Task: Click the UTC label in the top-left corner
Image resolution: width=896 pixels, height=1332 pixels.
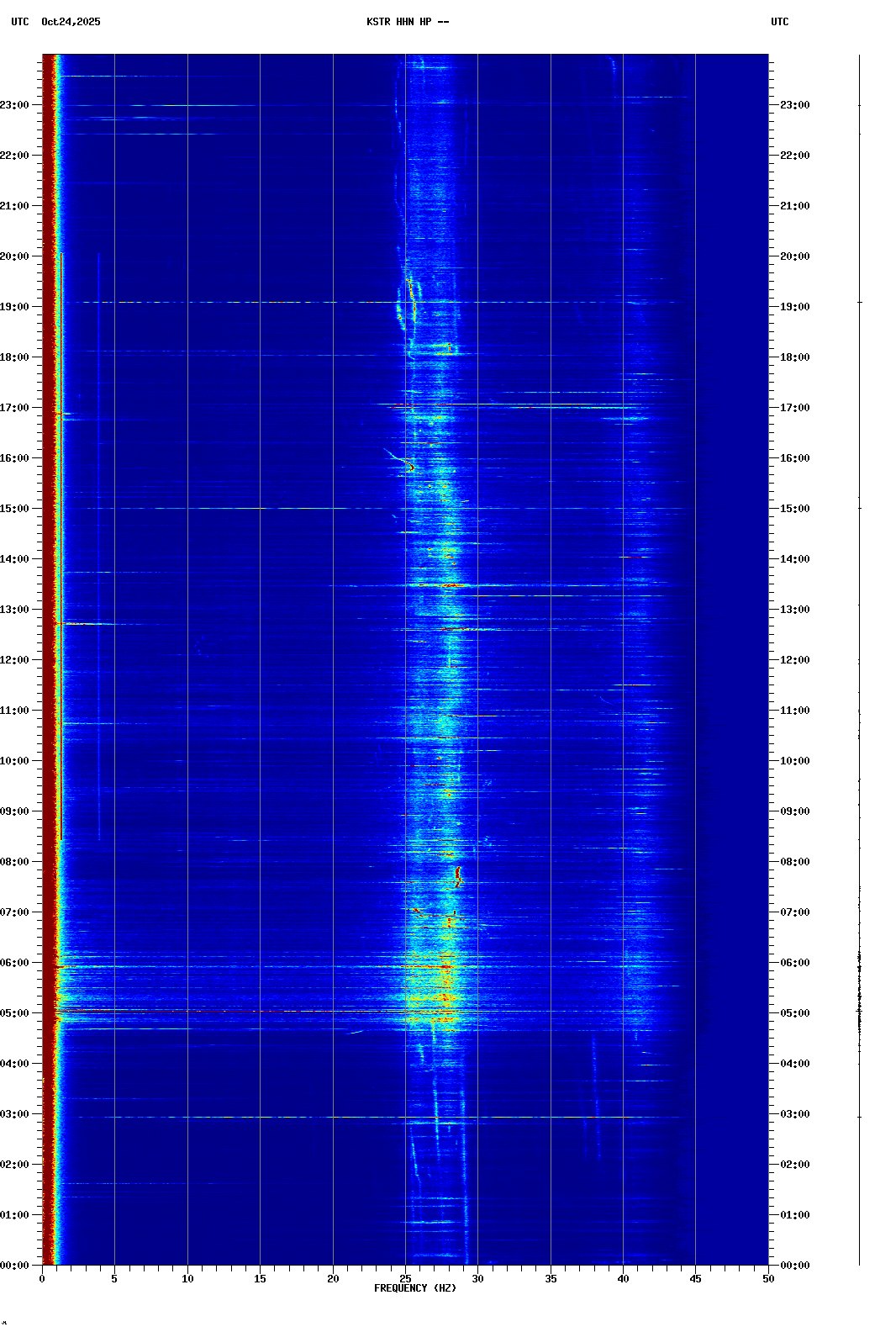Action: click(x=19, y=22)
